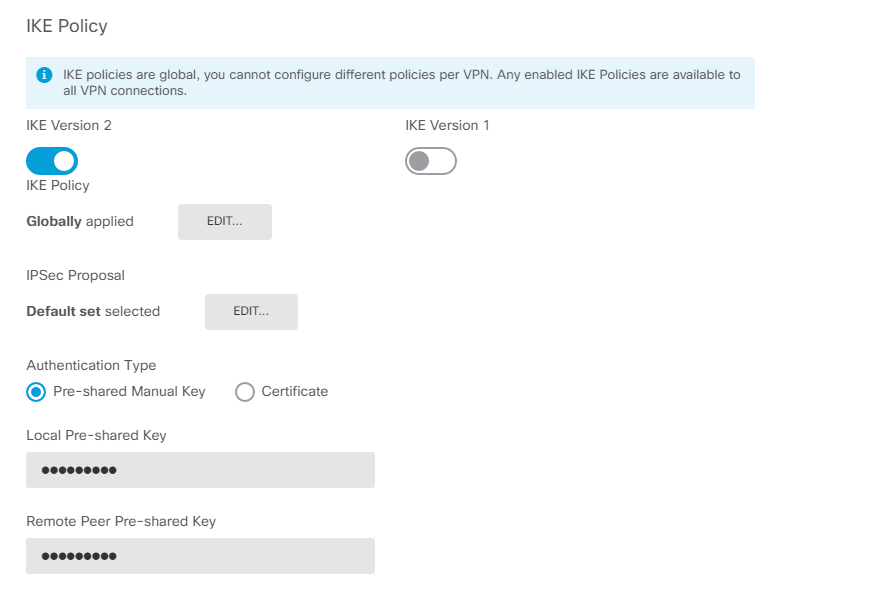
Task: Focus the Remote Peer Pre-shared Key field
Action: 200,556
